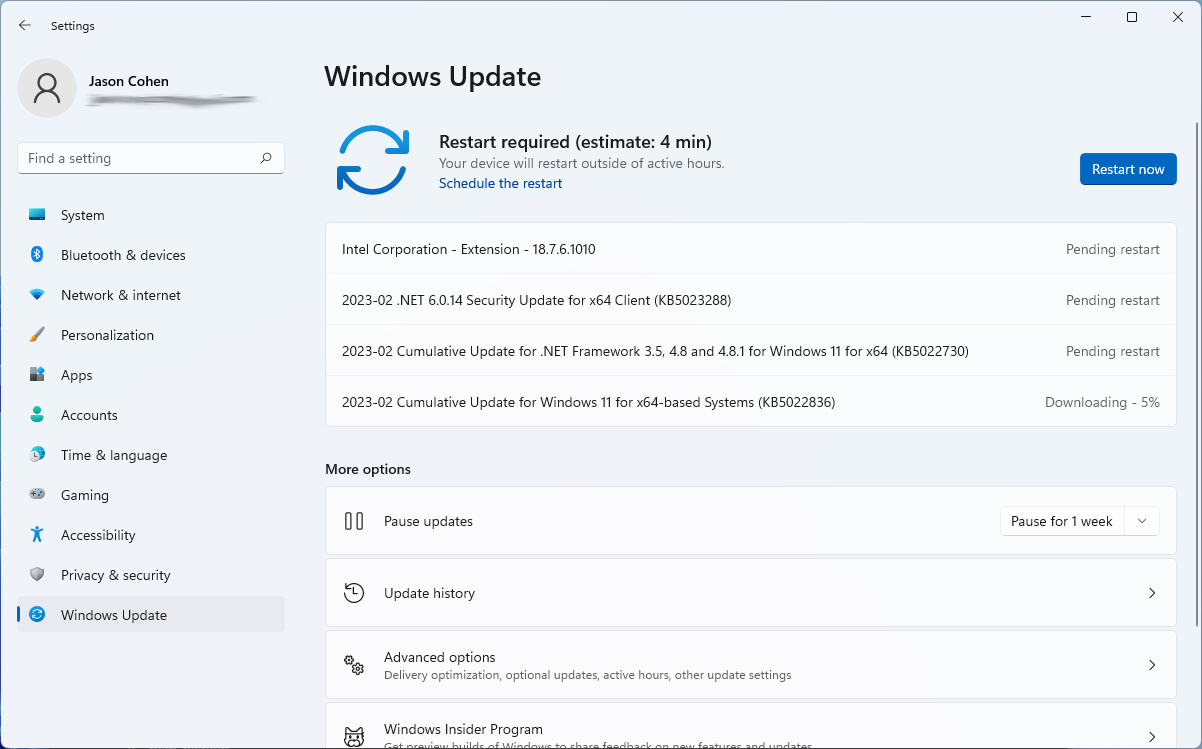Click Jason Cohen's profile avatar
The image size is (1202, 749).
click(x=47, y=88)
